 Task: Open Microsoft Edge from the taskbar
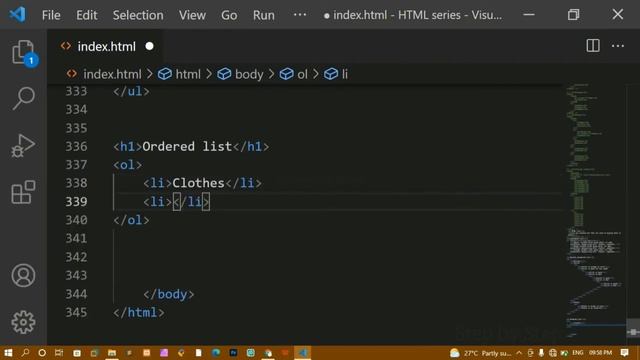coord(216,353)
